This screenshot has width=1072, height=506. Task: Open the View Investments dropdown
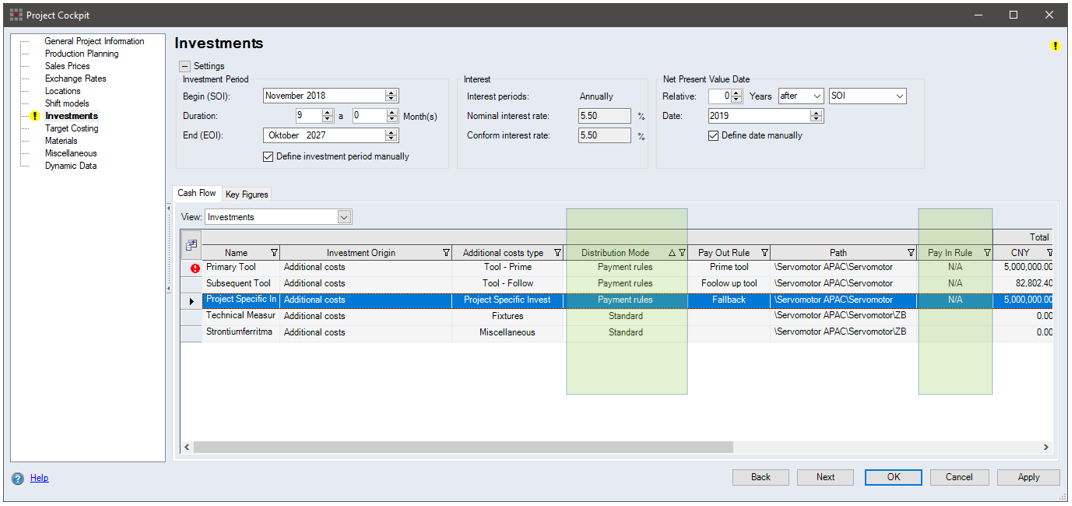344,217
